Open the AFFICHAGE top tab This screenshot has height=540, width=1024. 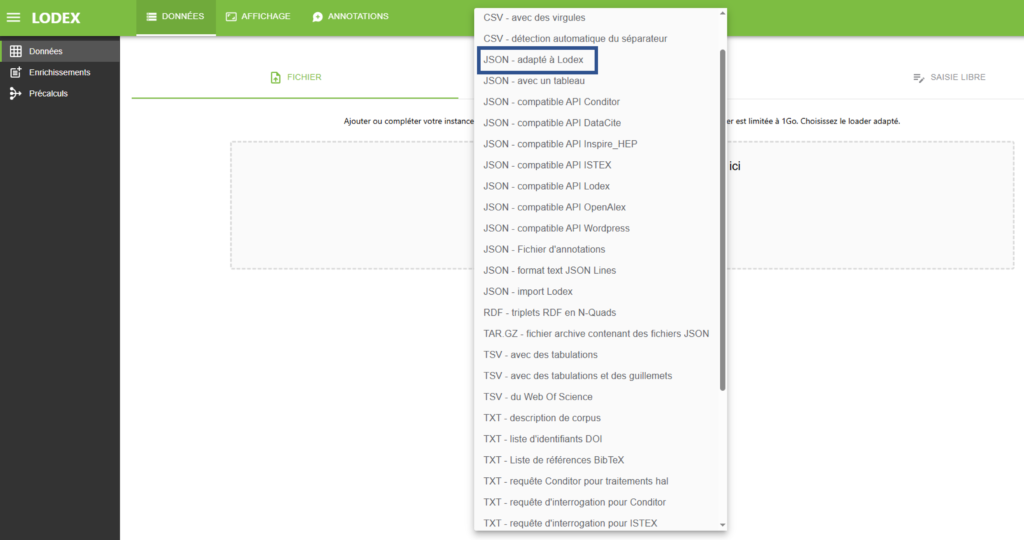point(258,17)
